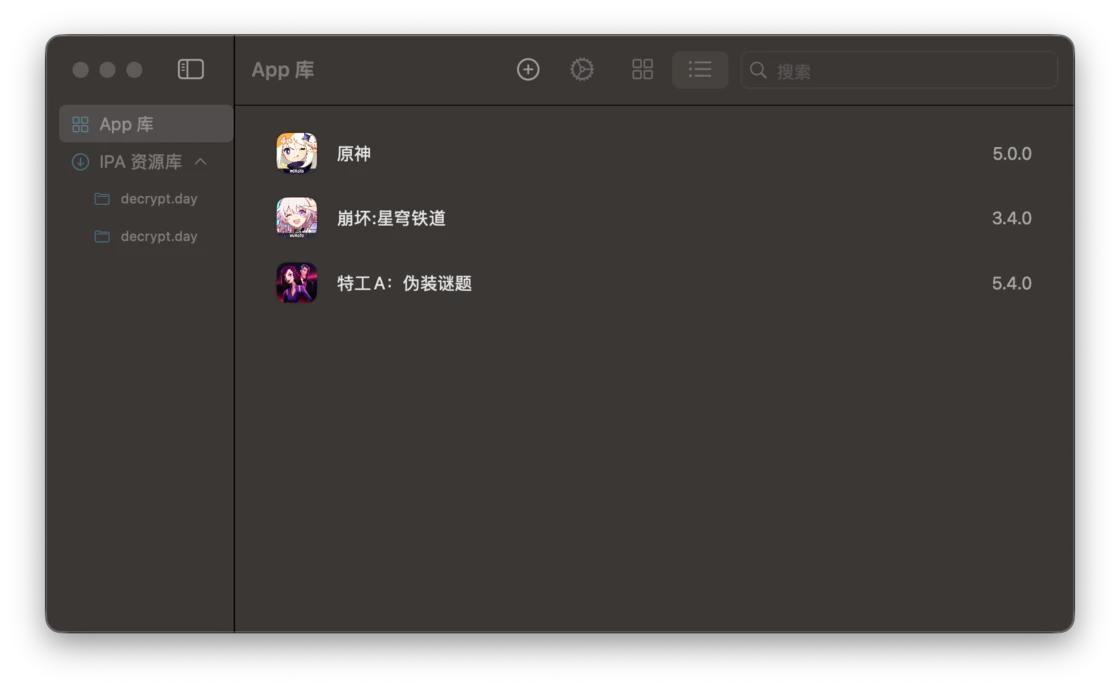This screenshot has width=1120, height=689.
Task: Click the magnifier icon in the search field
Action: (757, 70)
